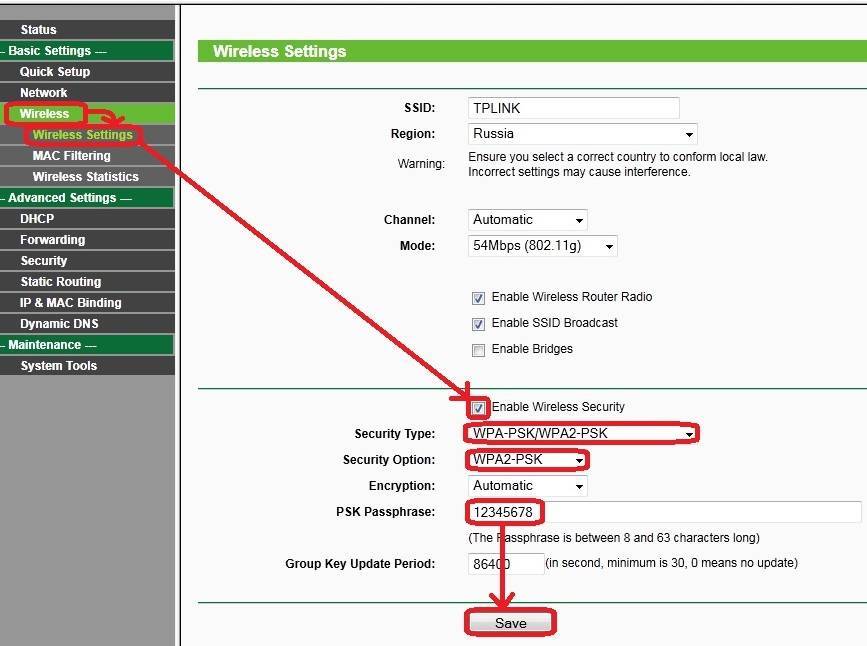Click the Basic Settings section header
This screenshot has height=646, width=867.
[87, 50]
